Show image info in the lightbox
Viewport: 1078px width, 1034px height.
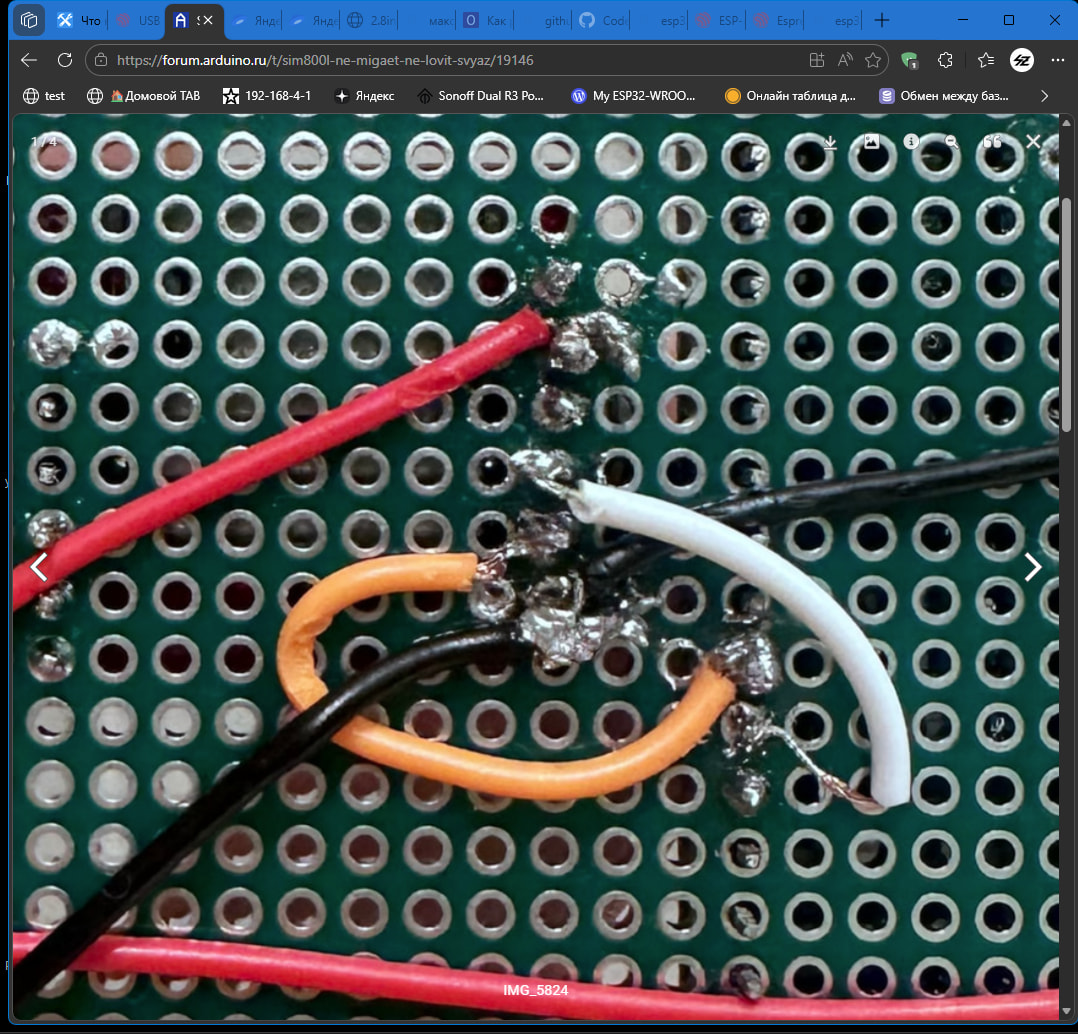coord(911,142)
